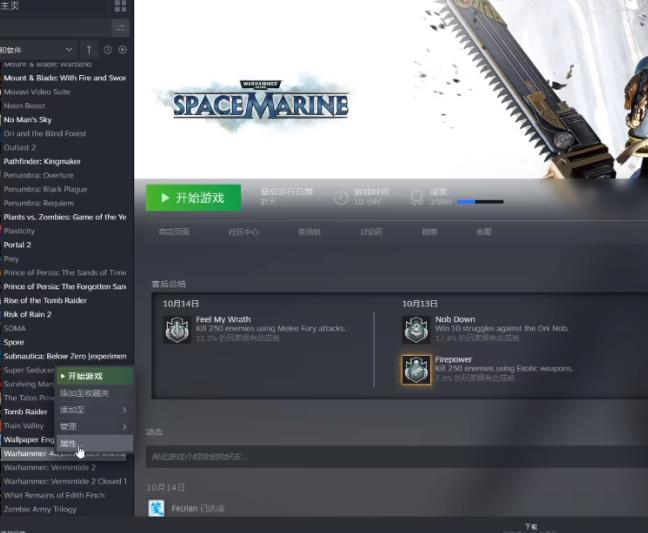Select Portal 2 in library
Viewport: 648px width, 533px height.
[17, 245]
